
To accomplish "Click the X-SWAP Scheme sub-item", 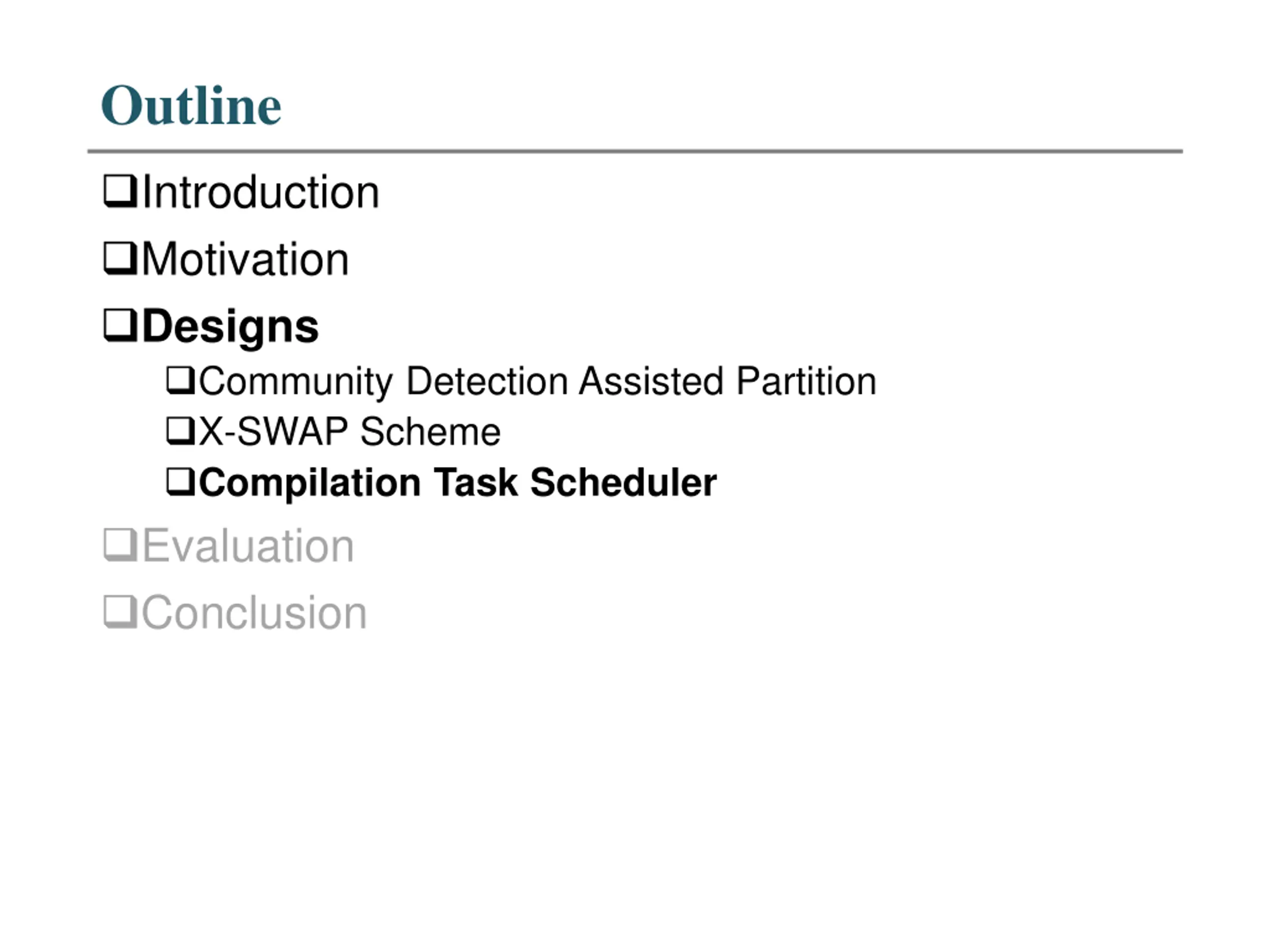I will pos(350,431).
